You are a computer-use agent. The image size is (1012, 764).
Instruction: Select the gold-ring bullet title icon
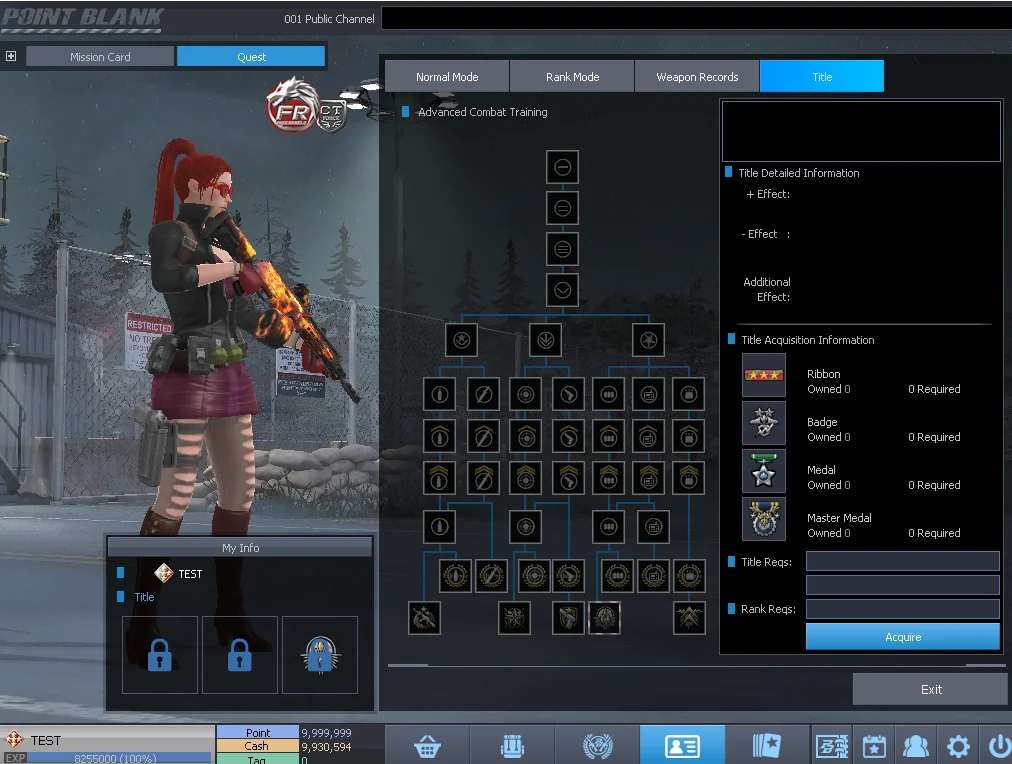(440, 527)
